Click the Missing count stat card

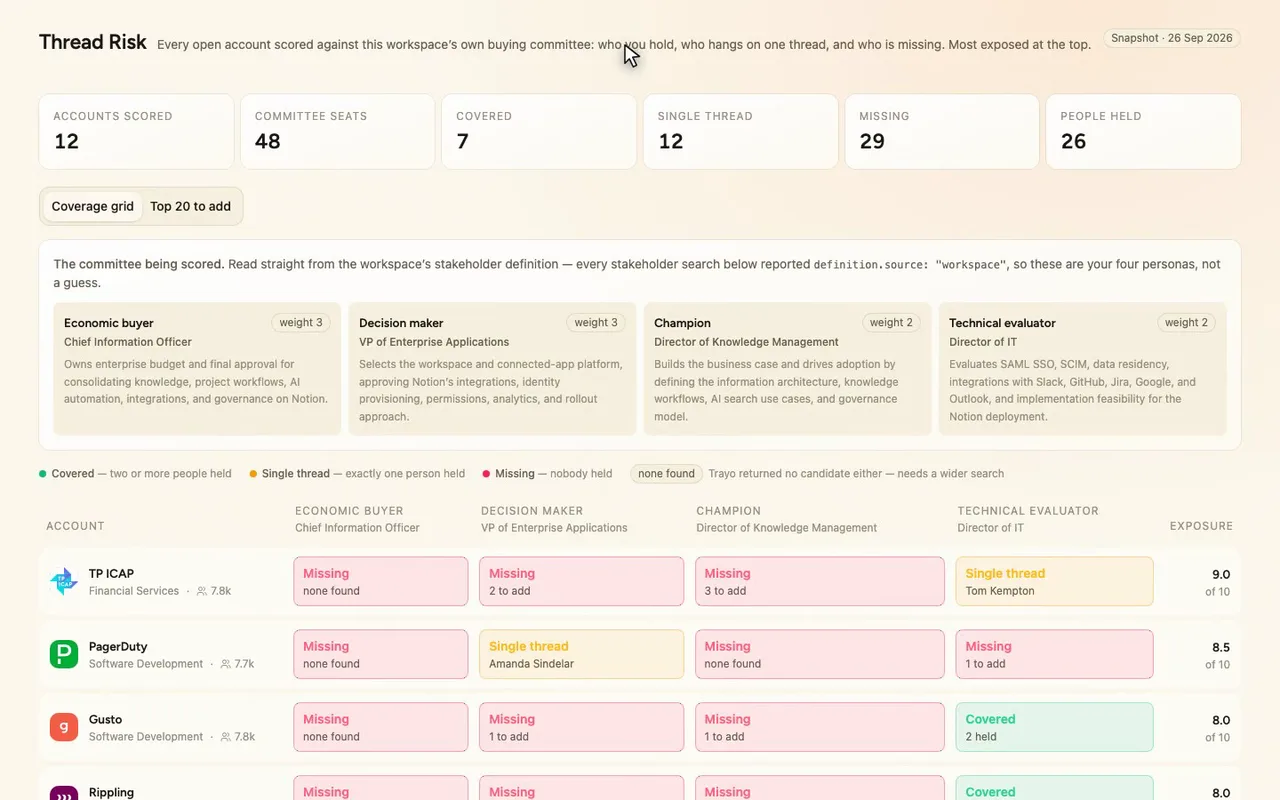coord(942,131)
